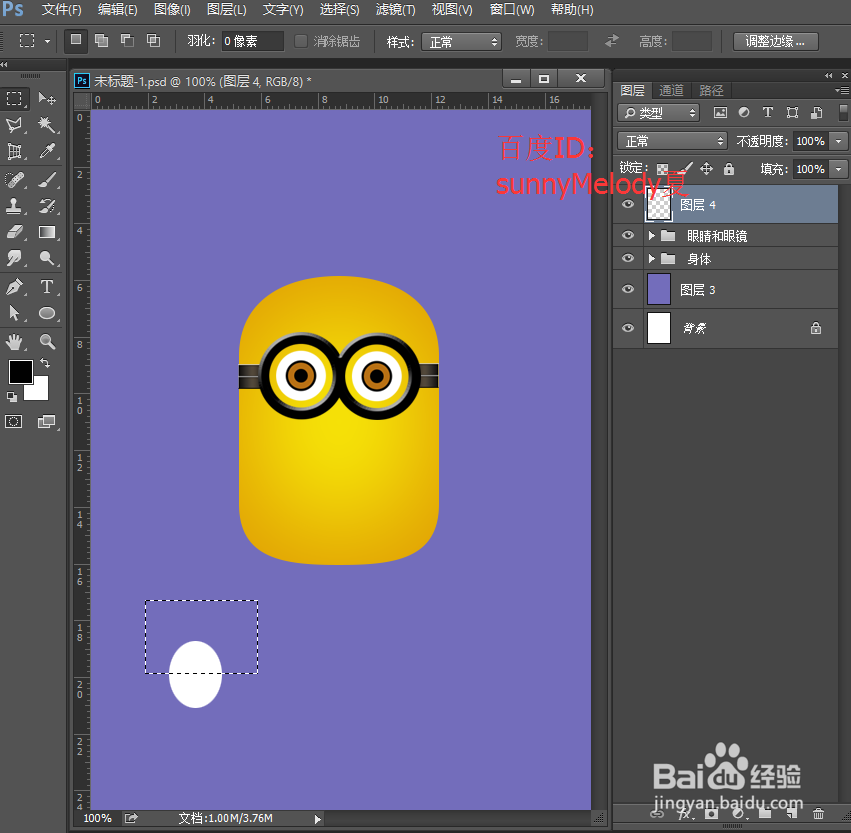Select the Zoom tool
Image resolution: width=851 pixels, height=833 pixels.
coord(47,341)
